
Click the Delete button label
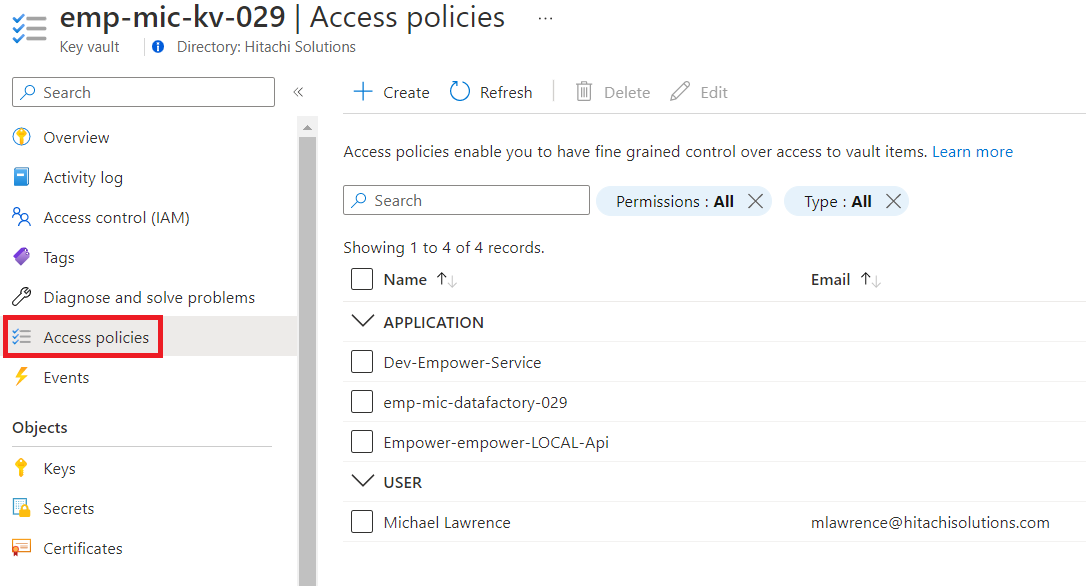(x=627, y=92)
